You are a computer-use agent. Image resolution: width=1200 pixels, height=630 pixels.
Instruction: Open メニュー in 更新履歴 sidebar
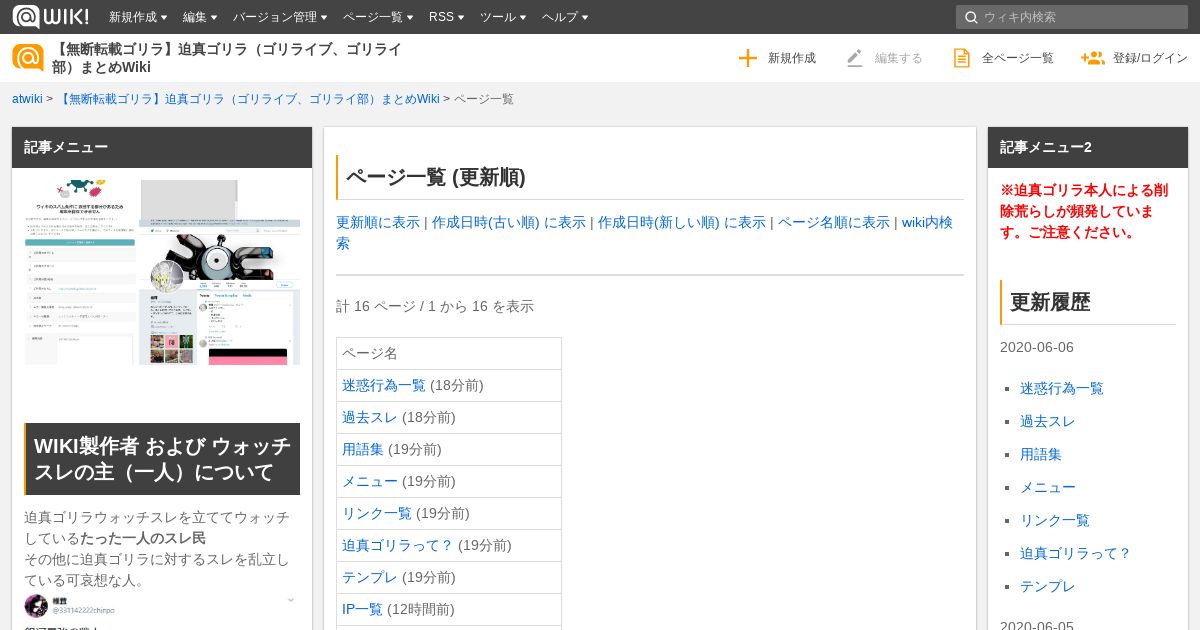pos(1048,487)
